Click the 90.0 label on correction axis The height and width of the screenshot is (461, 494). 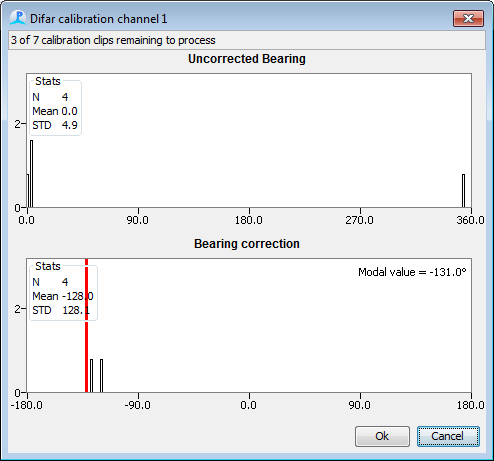(x=360, y=405)
